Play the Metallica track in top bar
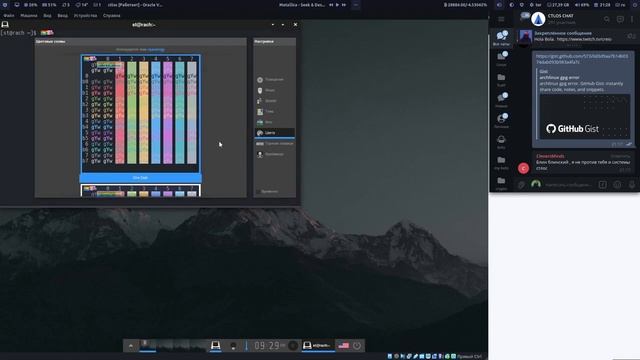Screen dimensions: 640x360 pyautogui.click(x=338, y=5)
